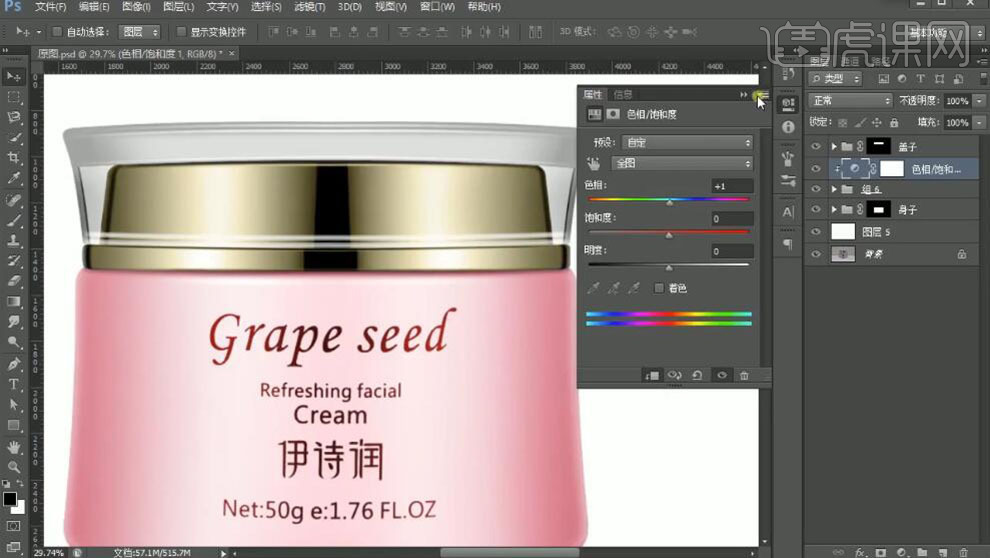990x558 pixels.
Task: Hide the 盖子 group layer
Action: point(815,146)
